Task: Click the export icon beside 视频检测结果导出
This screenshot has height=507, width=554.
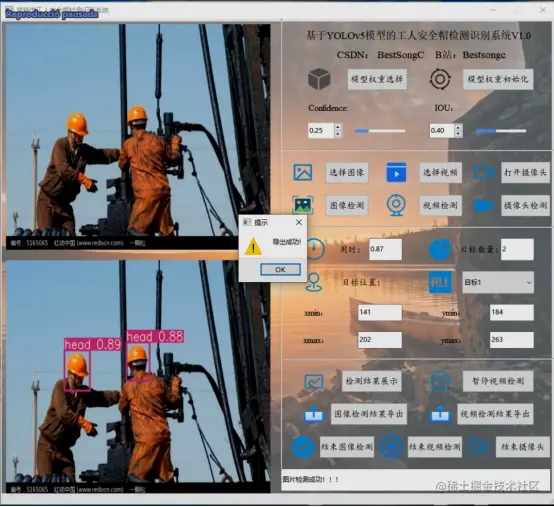Action: tap(440, 414)
